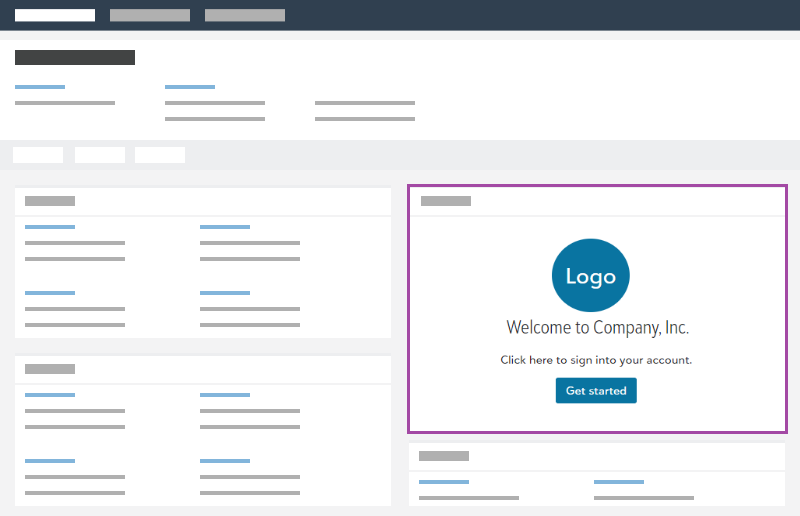The width and height of the screenshot is (800, 516).
Task: Open the first blue link in bottom-right card
Action: click(444, 482)
